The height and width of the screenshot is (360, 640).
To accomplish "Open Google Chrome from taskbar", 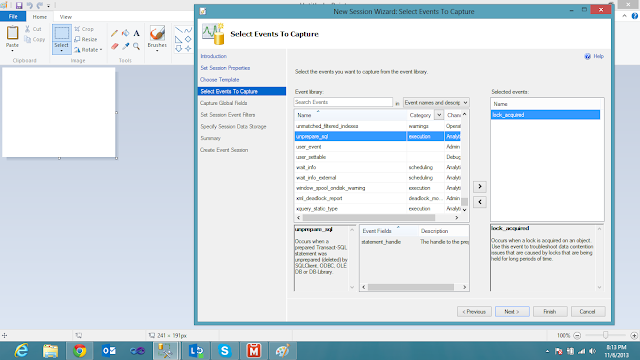I will click(x=80, y=351).
